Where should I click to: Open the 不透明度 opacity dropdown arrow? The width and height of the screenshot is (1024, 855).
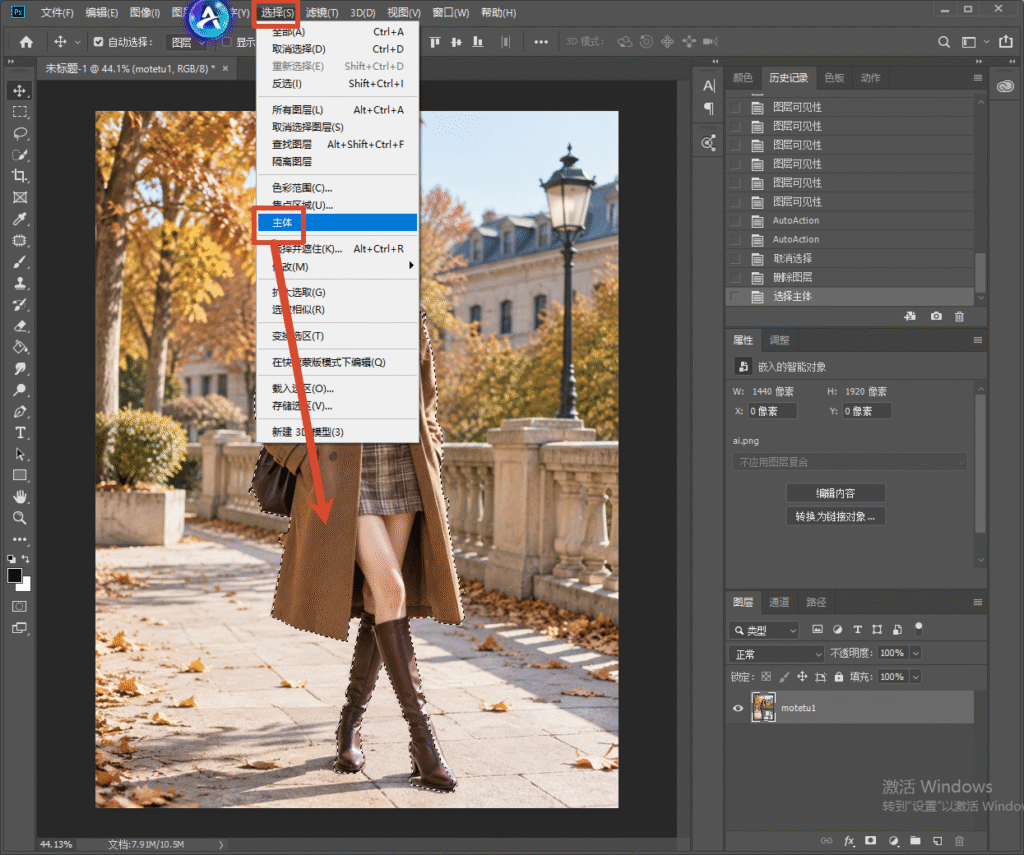coord(916,653)
